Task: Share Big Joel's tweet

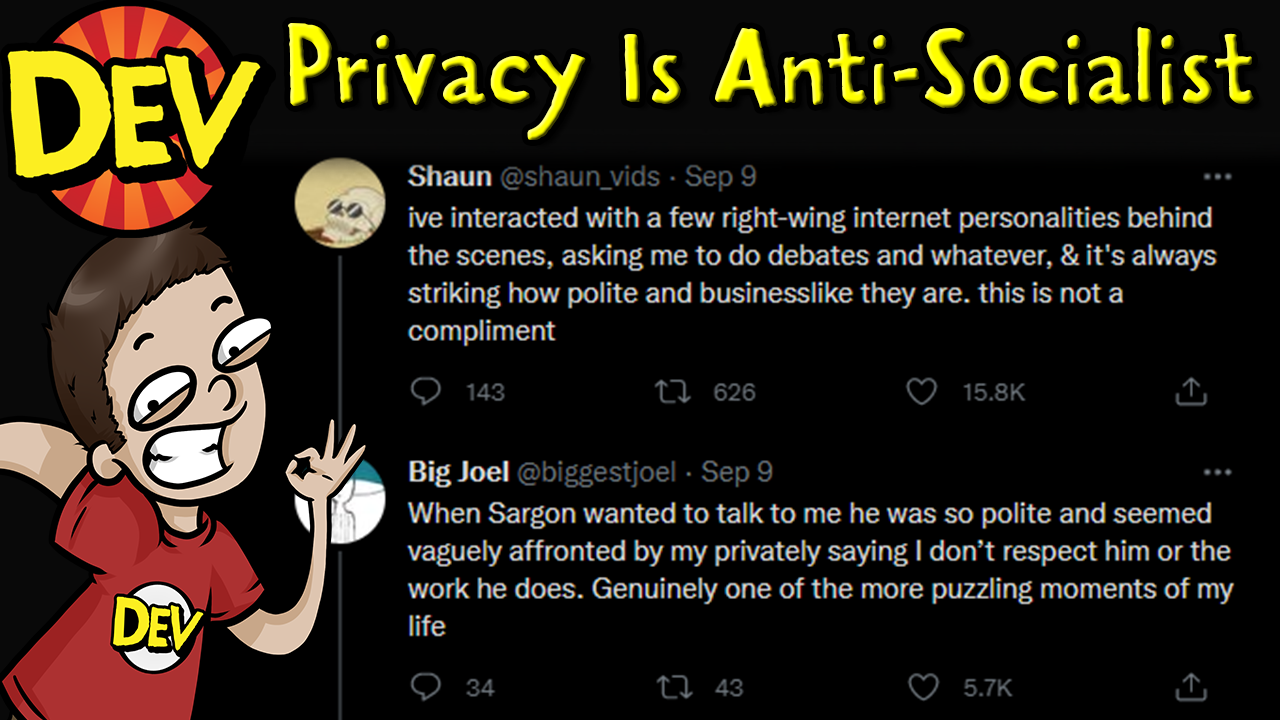Action: pos(1190,687)
